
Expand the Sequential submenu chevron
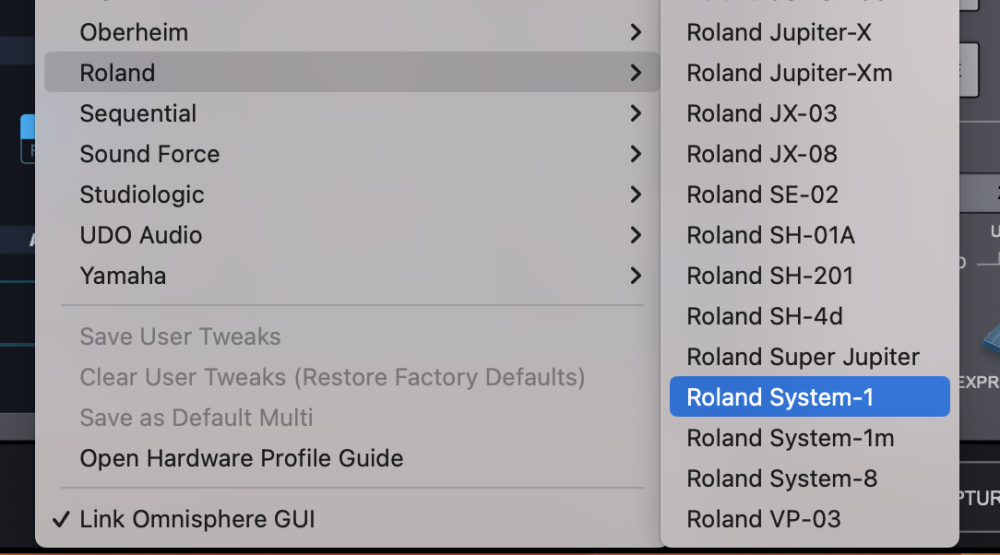point(636,114)
